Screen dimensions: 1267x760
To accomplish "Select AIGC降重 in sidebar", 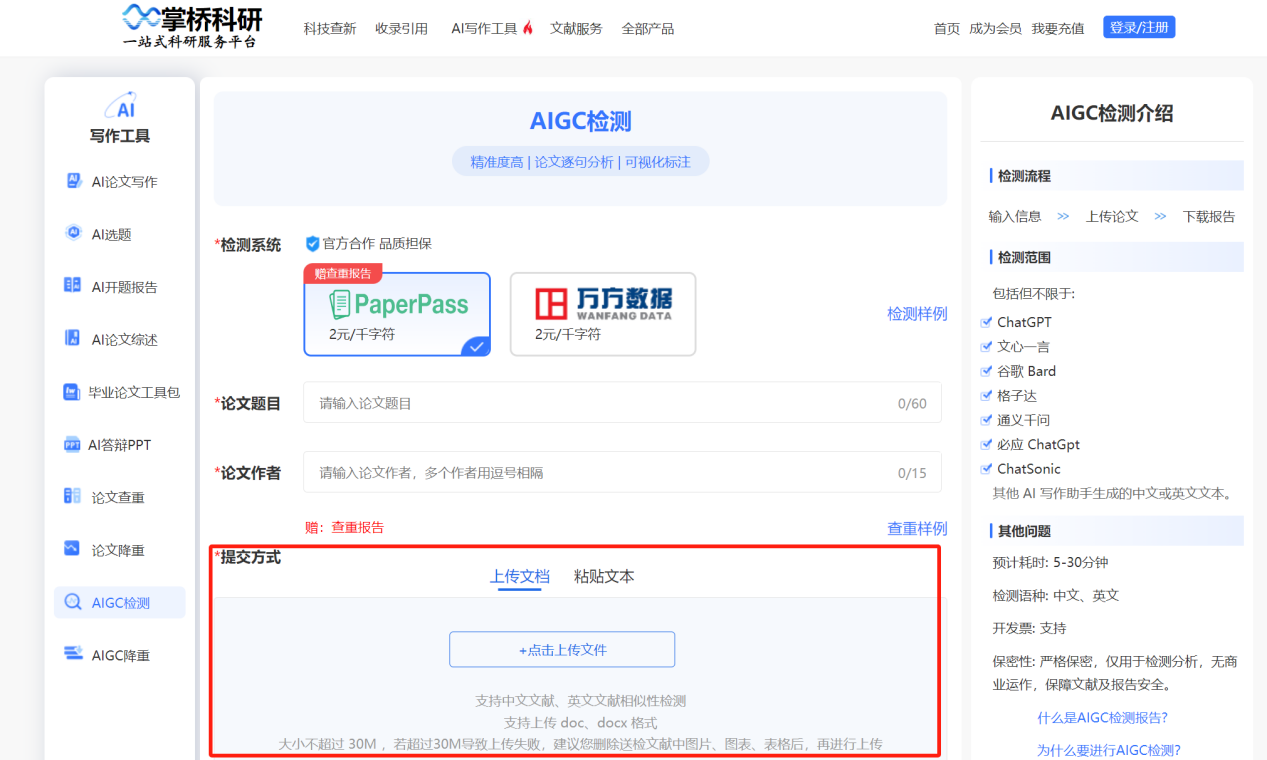I will point(119,655).
